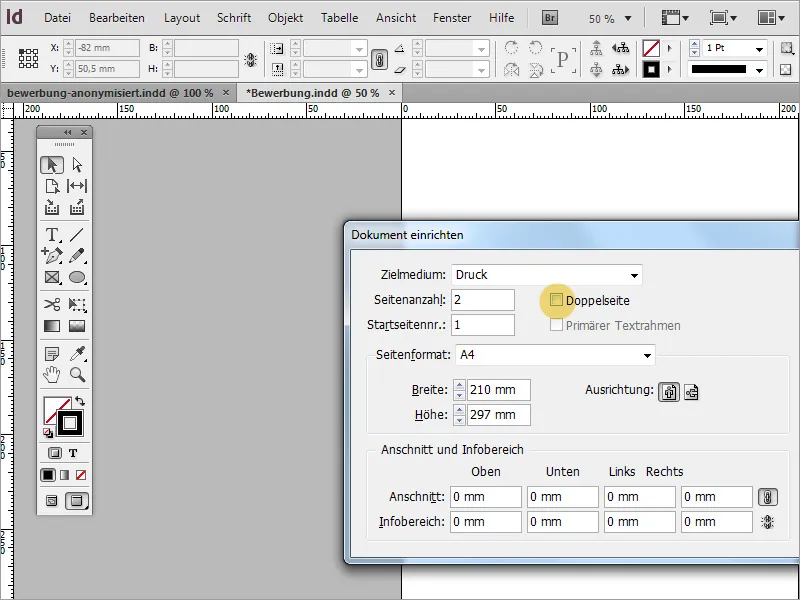Select the Gradient Feather tool
The image size is (800, 600).
(77, 326)
